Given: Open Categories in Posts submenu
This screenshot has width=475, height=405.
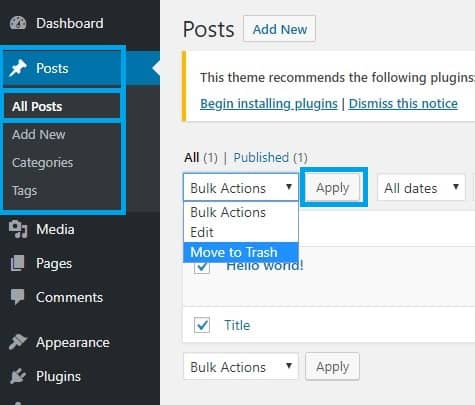Looking at the screenshot, I should pos(42,163).
